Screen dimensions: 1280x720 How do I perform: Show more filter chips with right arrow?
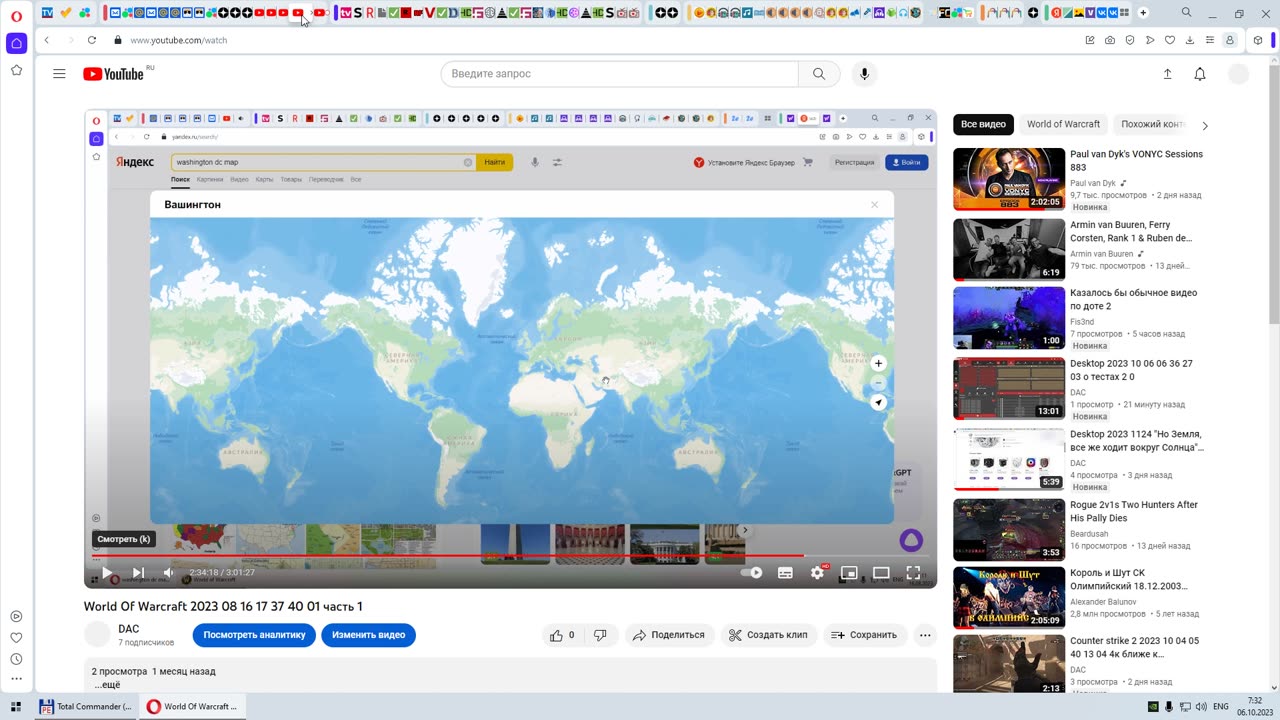[x=1205, y=126]
